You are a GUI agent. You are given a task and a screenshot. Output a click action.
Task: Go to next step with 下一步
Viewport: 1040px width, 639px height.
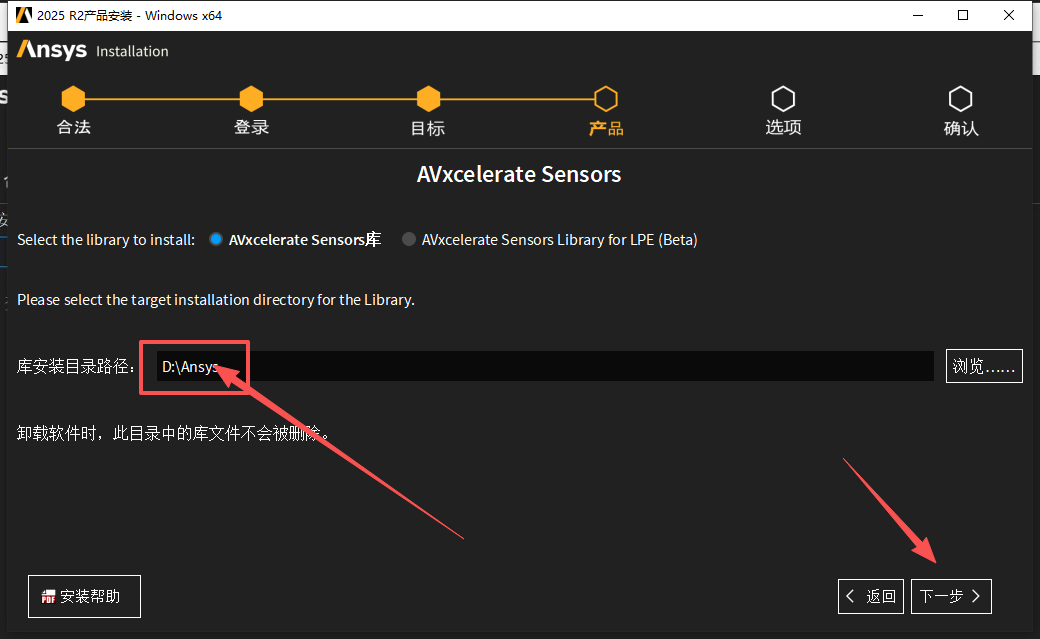pos(951,596)
